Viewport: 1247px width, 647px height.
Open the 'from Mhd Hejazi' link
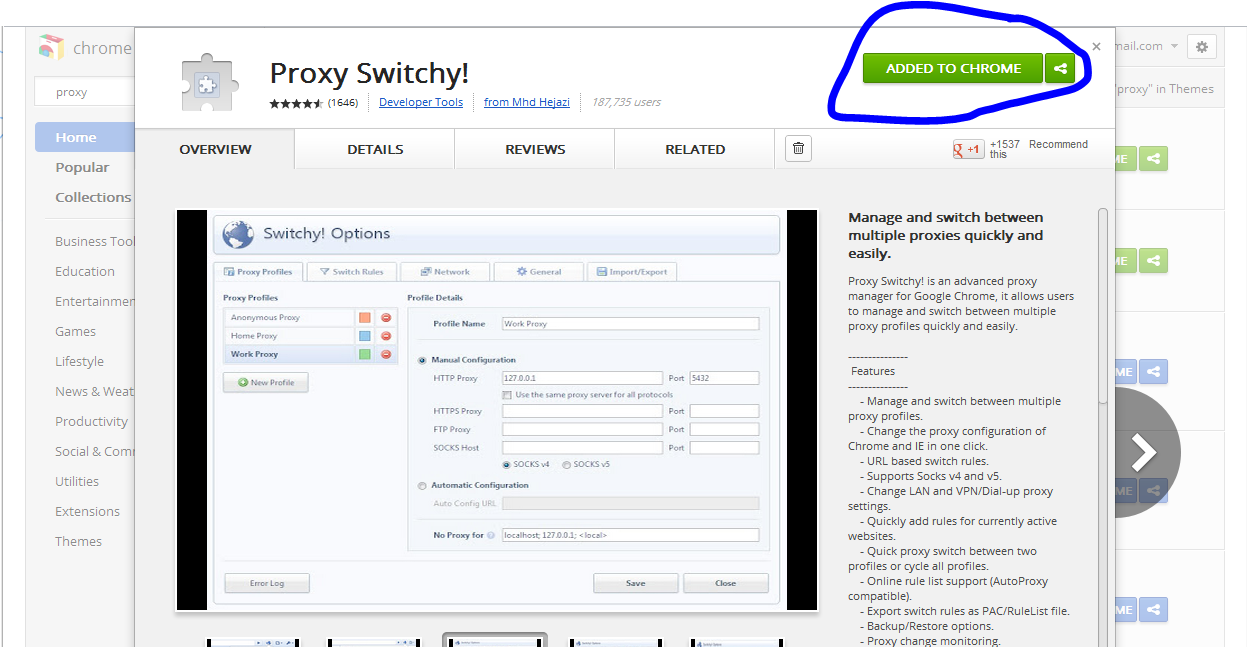[x=527, y=102]
